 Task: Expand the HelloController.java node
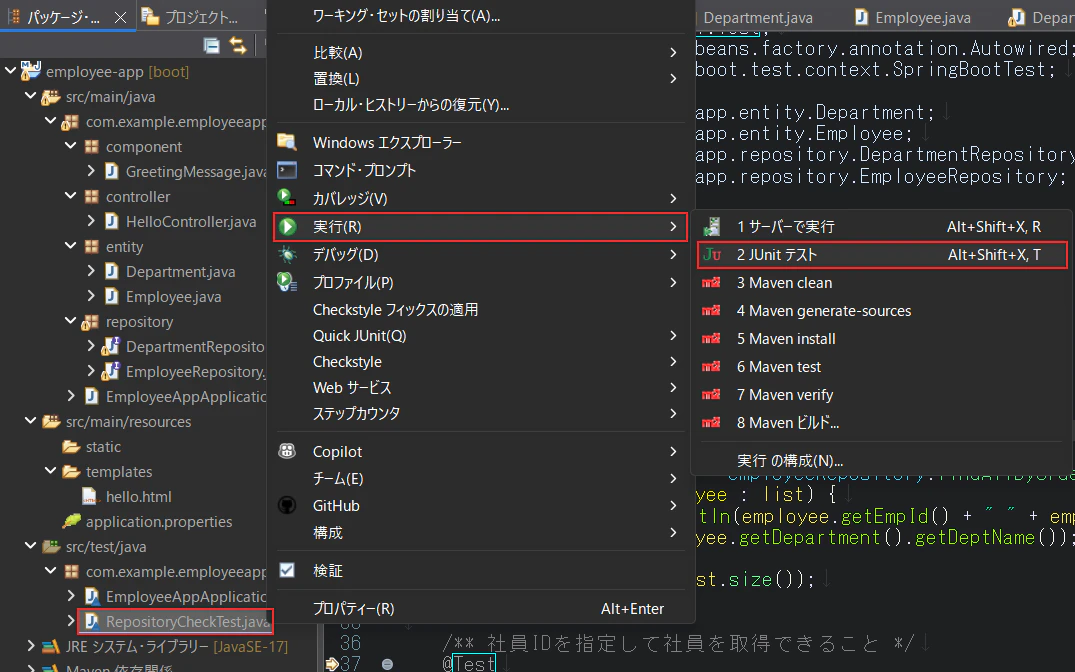pyautogui.click(x=90, y=221)
